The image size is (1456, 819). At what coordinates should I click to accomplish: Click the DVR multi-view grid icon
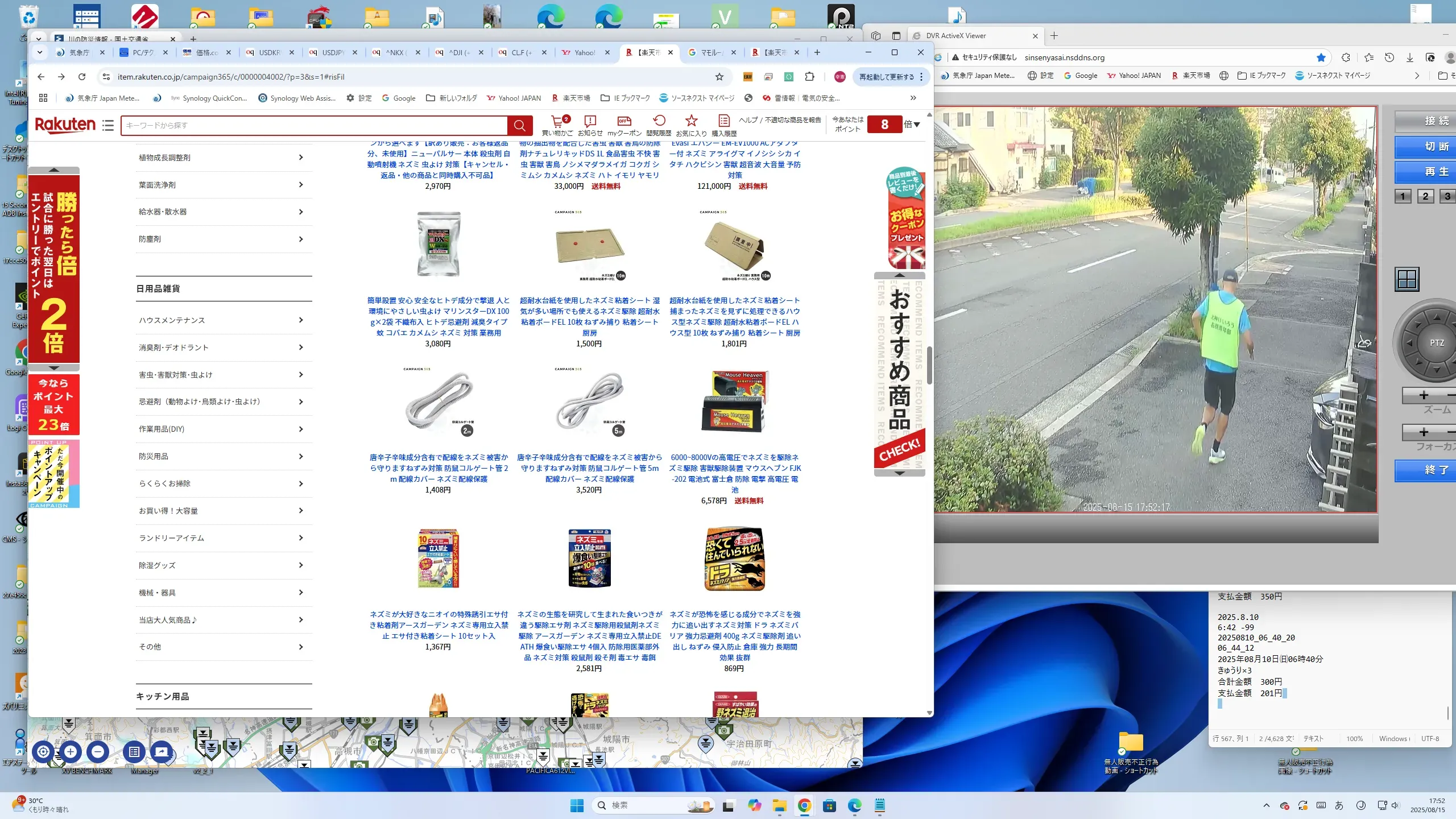[x=1407, y=279]
